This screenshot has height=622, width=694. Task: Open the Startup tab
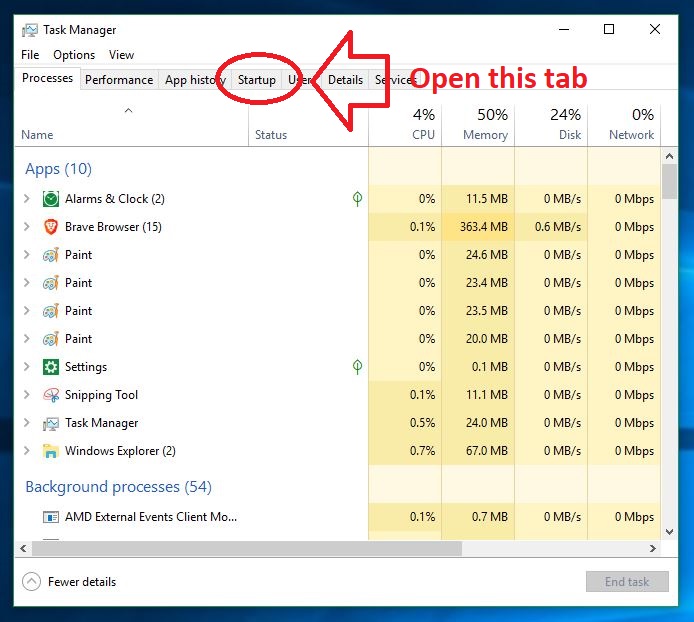click(257, 80)
